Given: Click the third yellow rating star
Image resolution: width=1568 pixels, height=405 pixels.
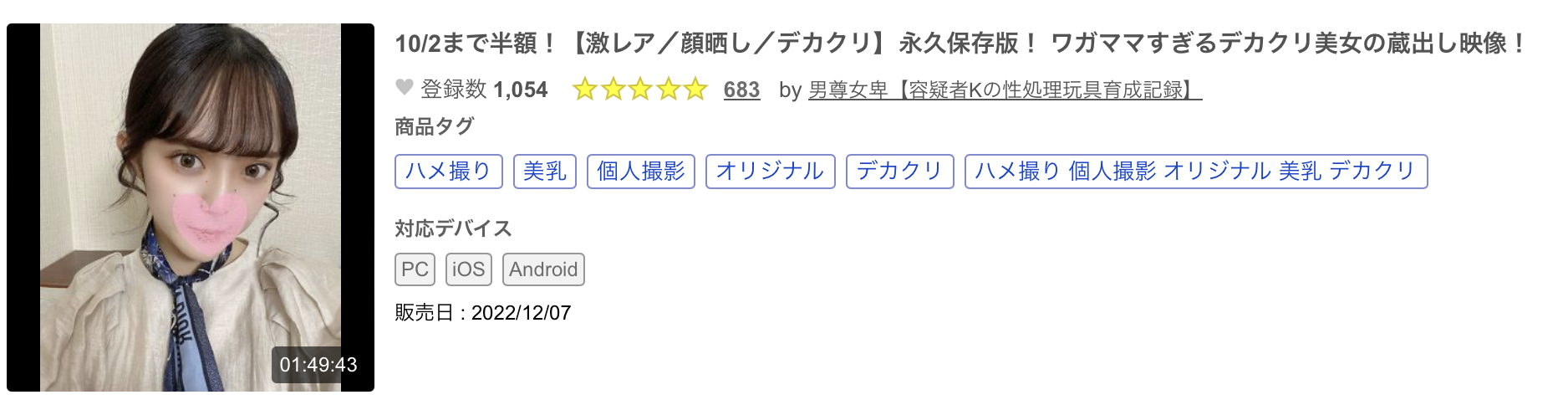Looking at the screenshot, I should (640, 90).
